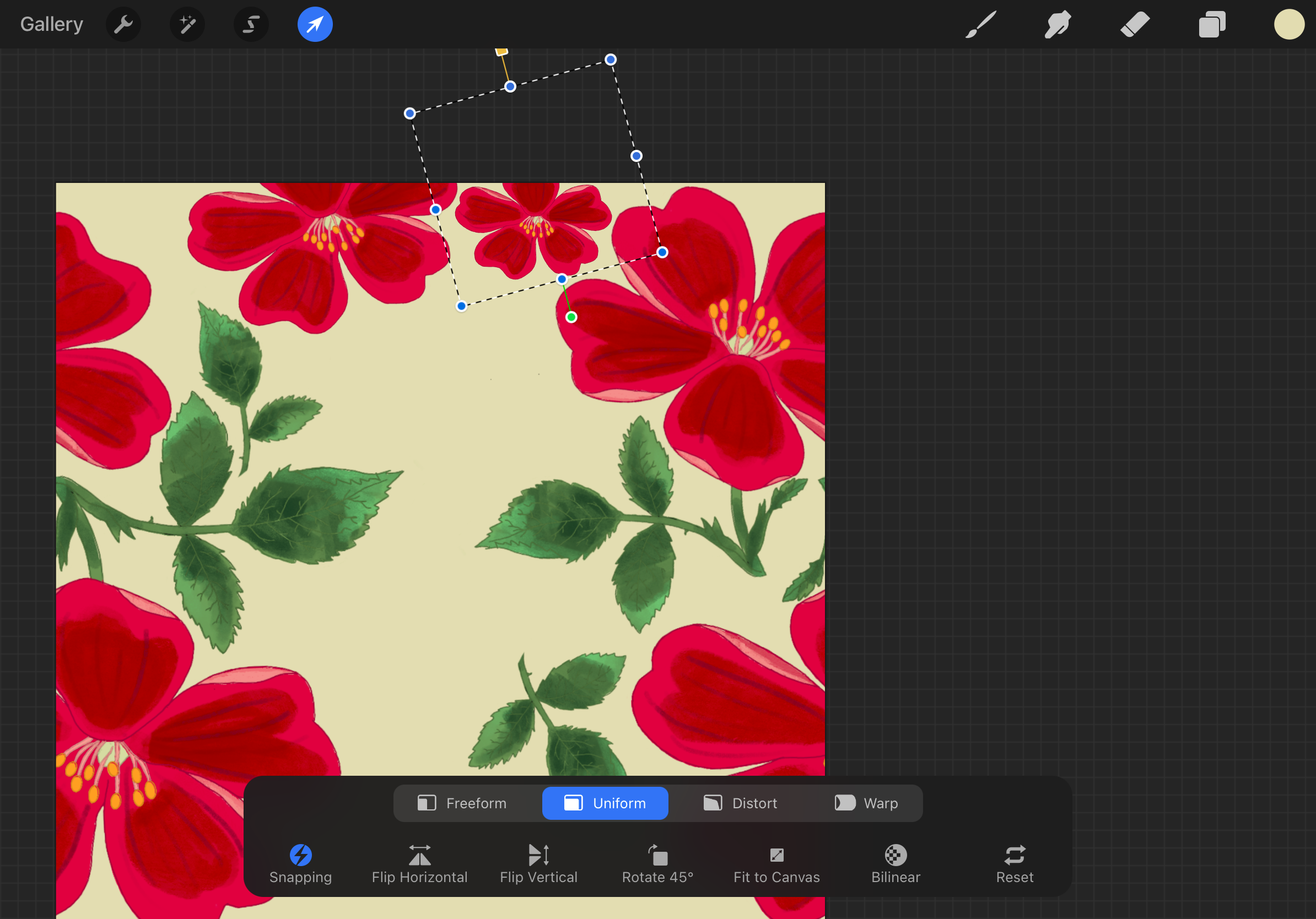Open the Layers panel
The width and height of the screenshot is (1316, 919).
coord(1212,25)
